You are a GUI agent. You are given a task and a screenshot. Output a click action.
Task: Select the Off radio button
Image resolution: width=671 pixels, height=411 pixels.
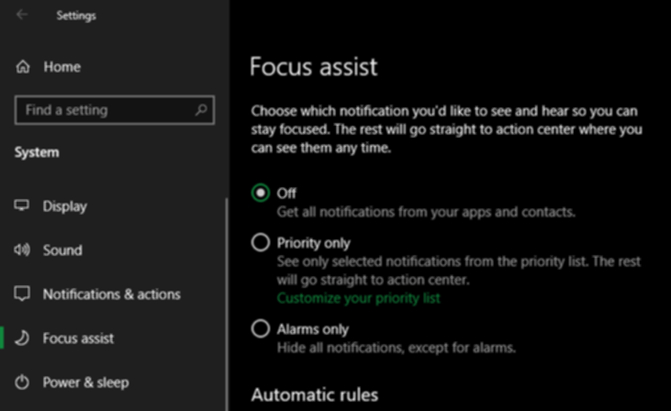pyautogui.click(x=260, y=193)
